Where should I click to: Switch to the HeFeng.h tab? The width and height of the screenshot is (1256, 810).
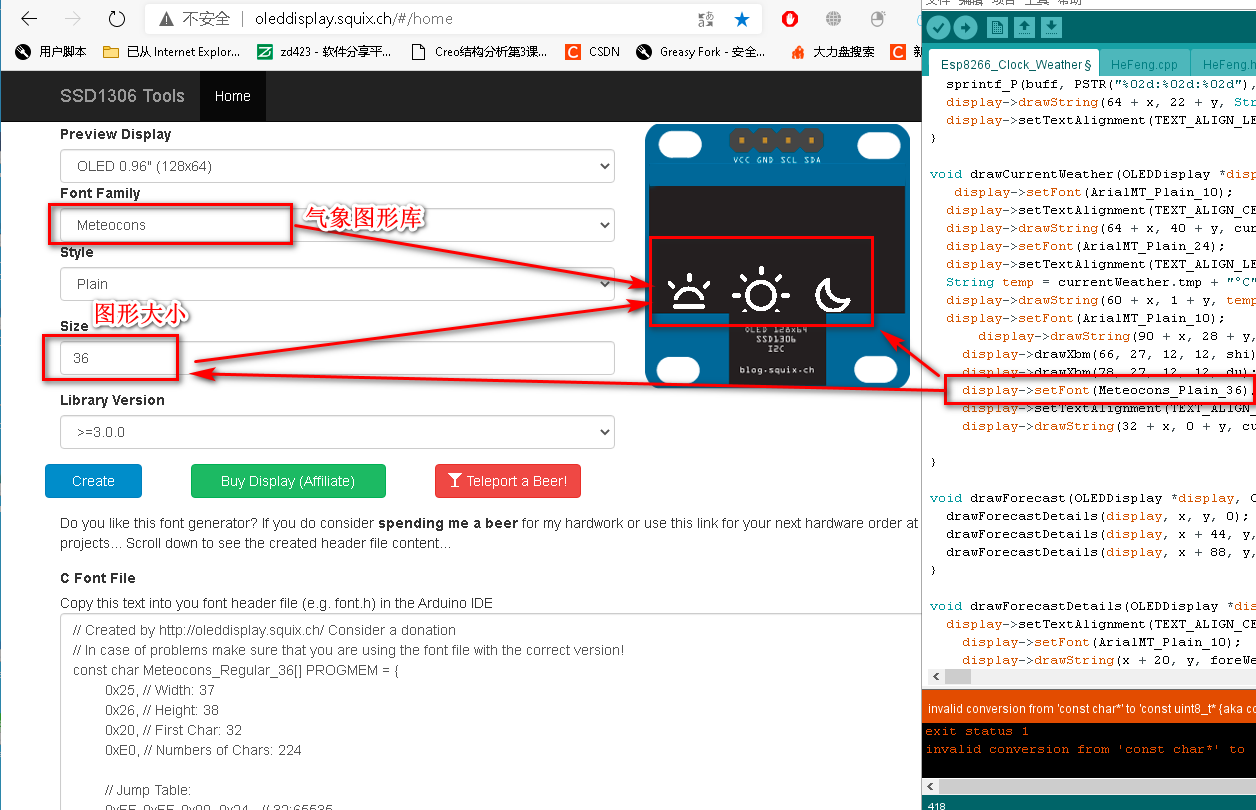click(1224, 64)
